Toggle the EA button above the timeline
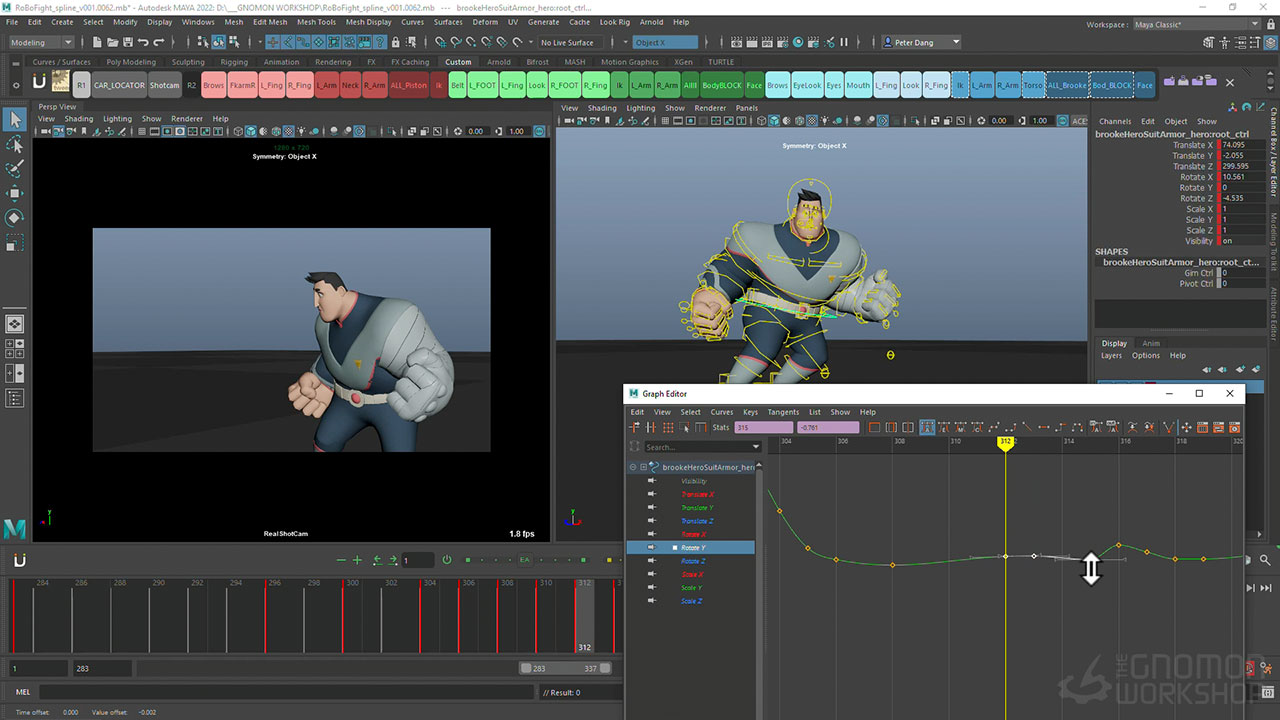This screenshot has width=1280, height=720. coord(524,560)
